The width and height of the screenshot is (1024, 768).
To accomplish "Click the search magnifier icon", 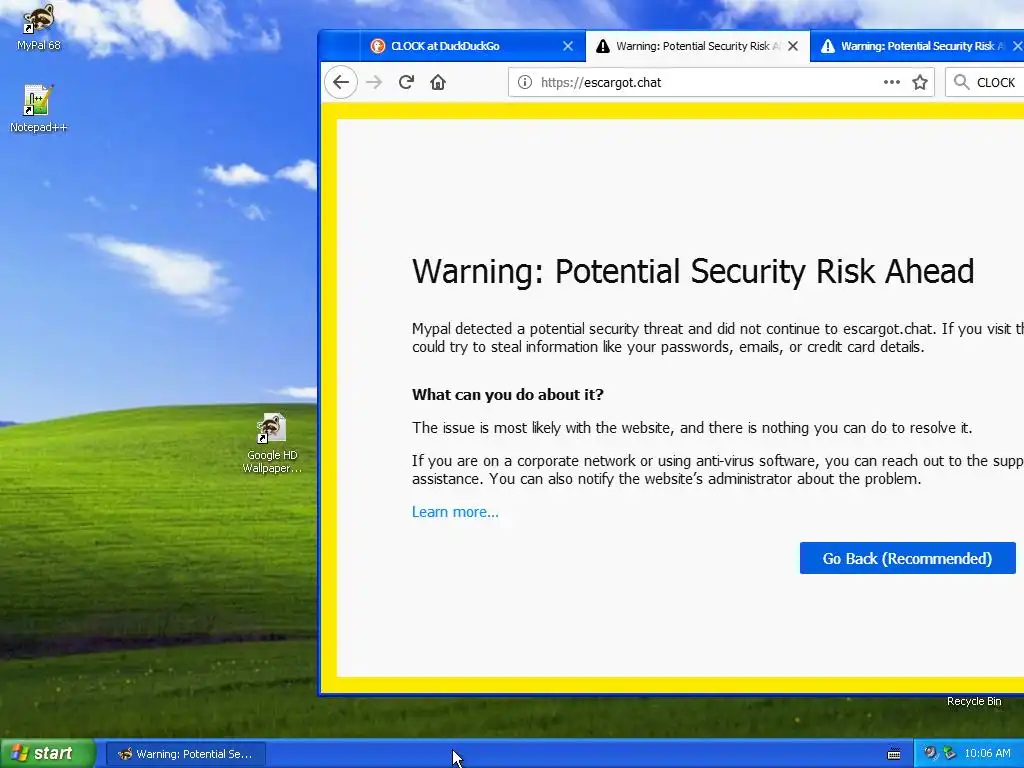I will pos(961,82).
